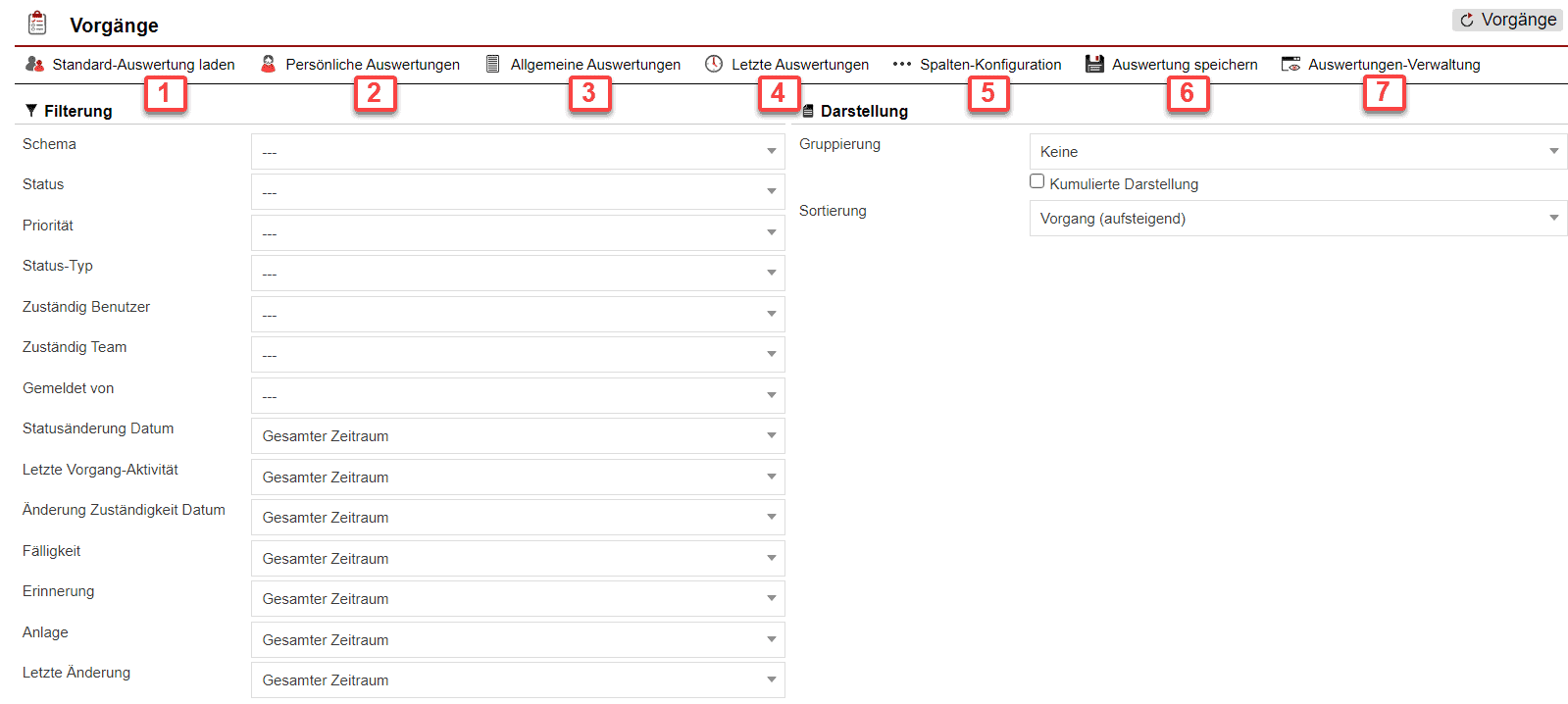Click the Standard-Auswertung laden people icon
This screenshot has width=1568, height=704.
click(x=34, y=64)
